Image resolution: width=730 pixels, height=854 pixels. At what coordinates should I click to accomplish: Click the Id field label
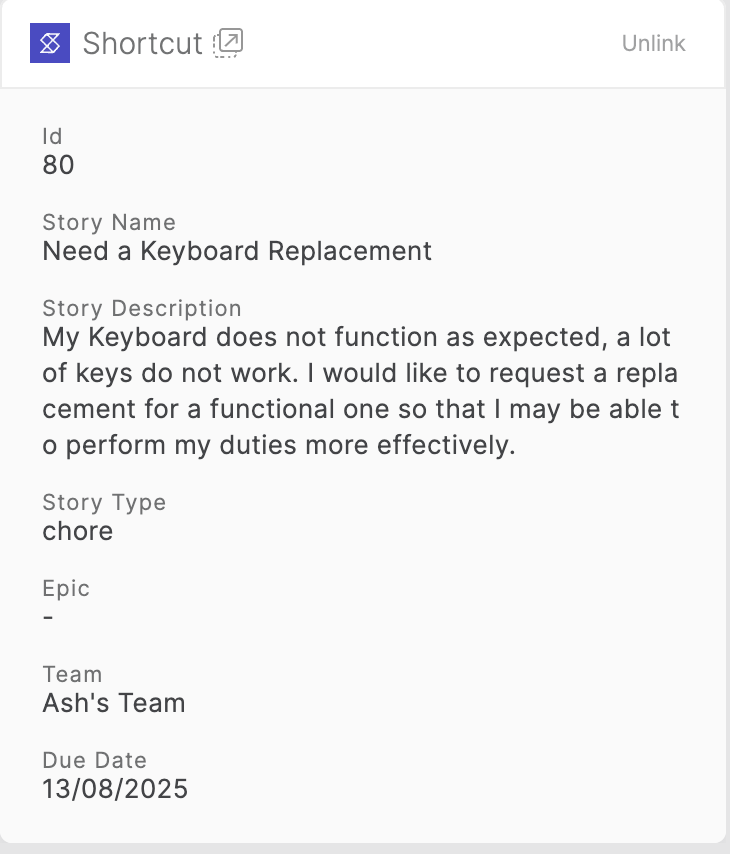pyautogui.click(x=52, y=137)
